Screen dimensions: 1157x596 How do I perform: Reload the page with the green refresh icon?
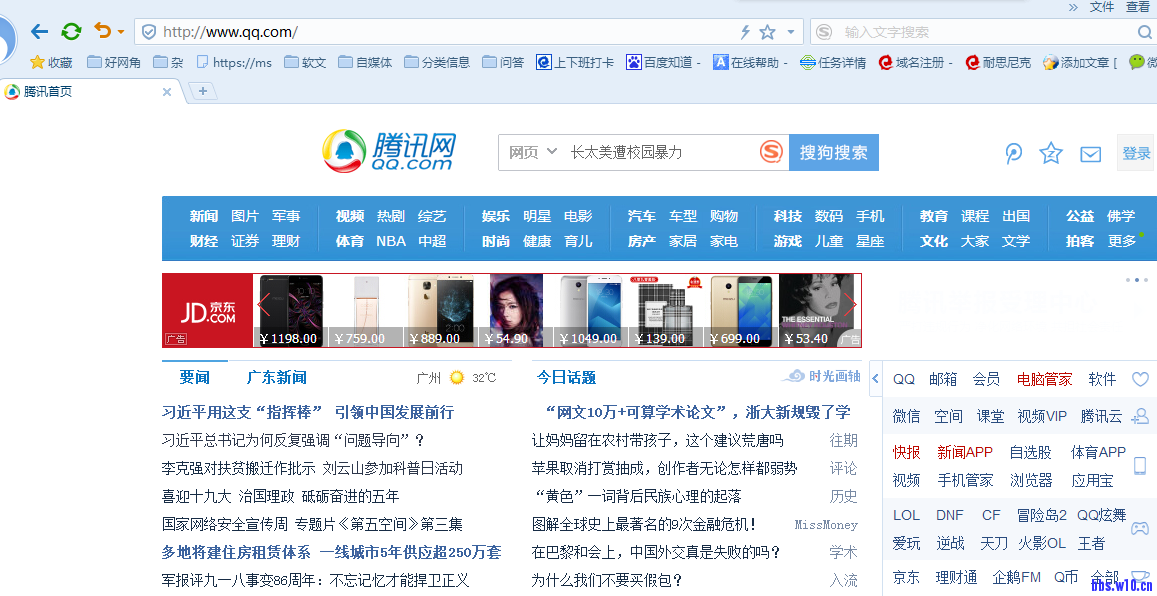(71, 31)
